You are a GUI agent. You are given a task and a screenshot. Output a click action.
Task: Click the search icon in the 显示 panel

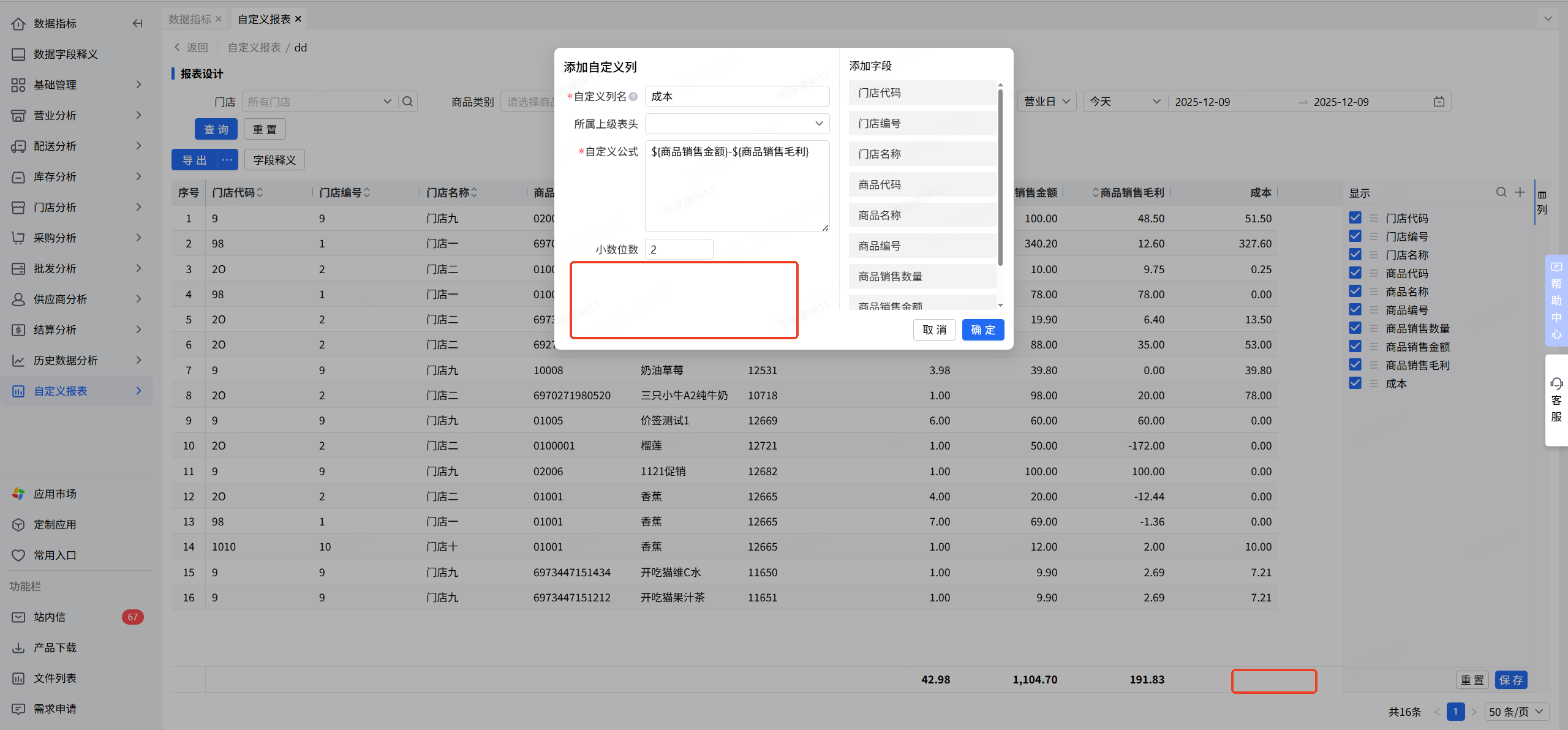pos(1501,192)
